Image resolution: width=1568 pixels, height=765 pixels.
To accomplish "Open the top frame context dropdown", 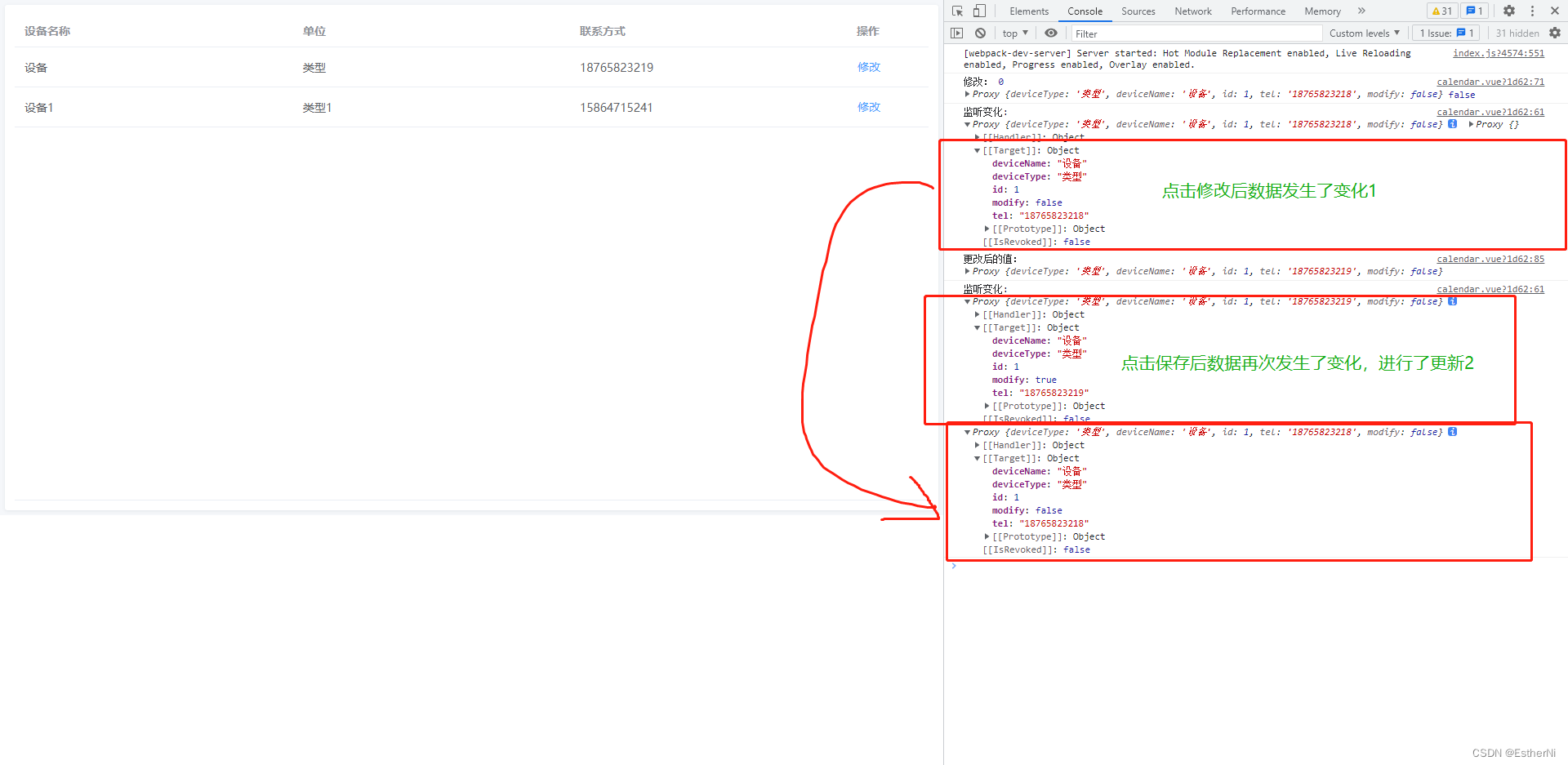I will click(x=1014, y=33).
